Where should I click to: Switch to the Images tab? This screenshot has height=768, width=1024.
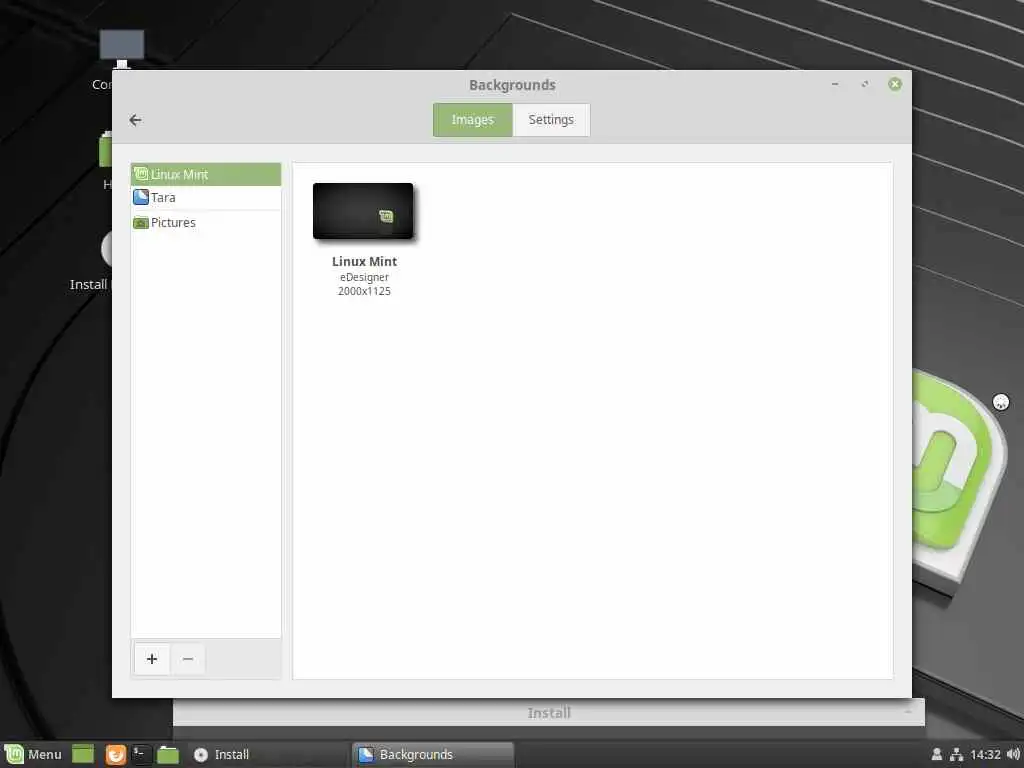[x=473, y=120]
